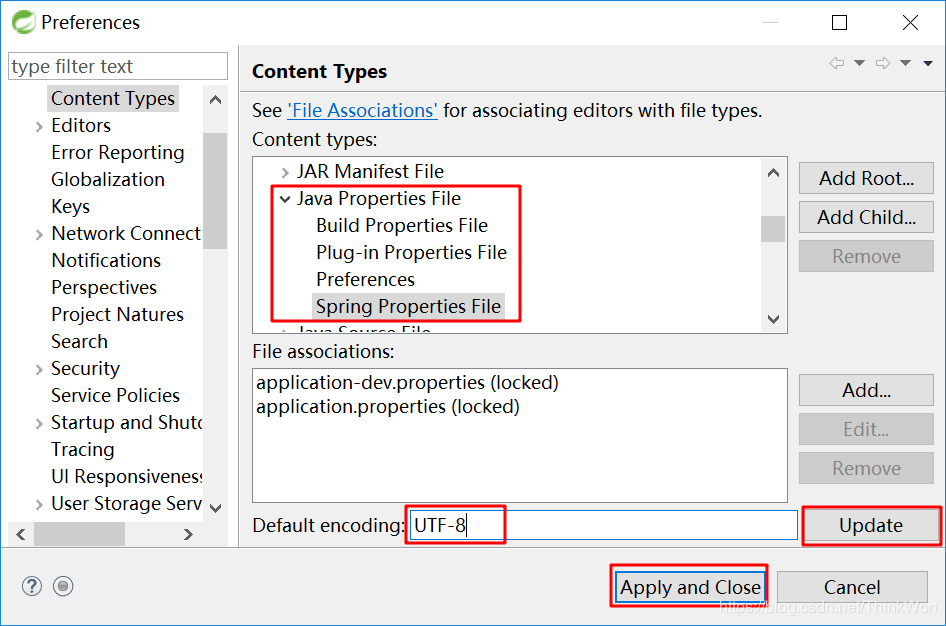Select Notifications in the sidebar
This screenshot has width=946, height=626.
[106, 260]
